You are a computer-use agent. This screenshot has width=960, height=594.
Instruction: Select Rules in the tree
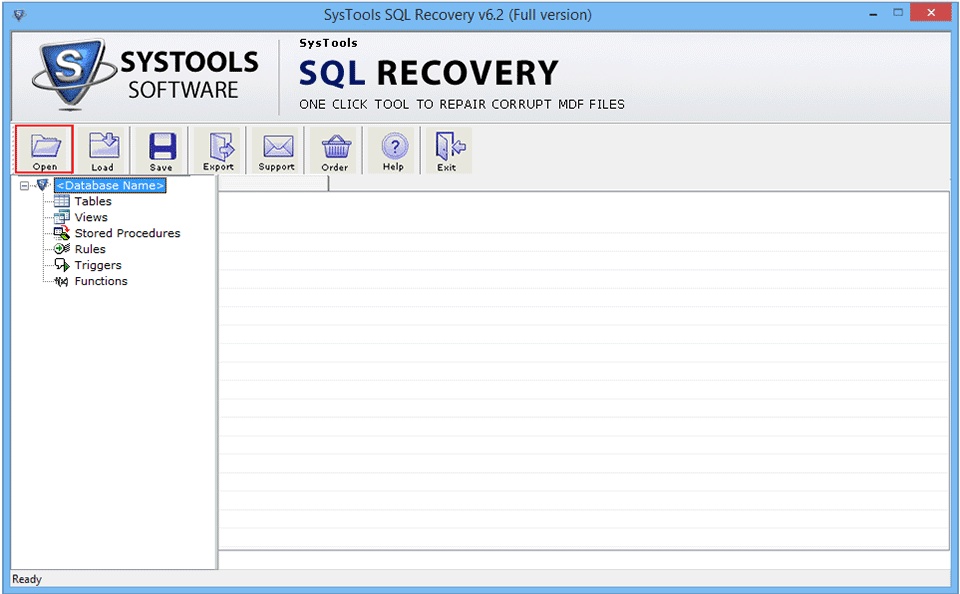point(90,249)
